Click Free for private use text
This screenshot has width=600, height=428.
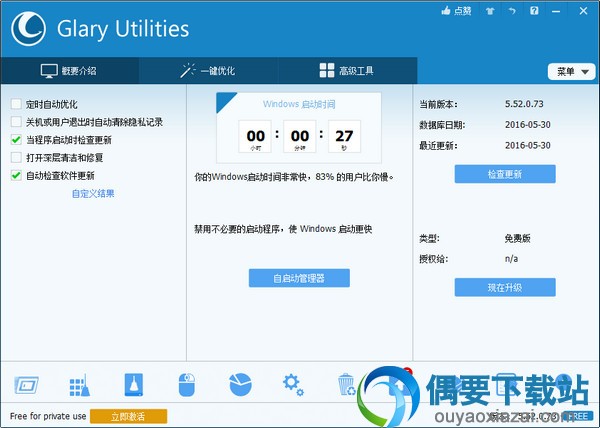[x=48, y=416]
